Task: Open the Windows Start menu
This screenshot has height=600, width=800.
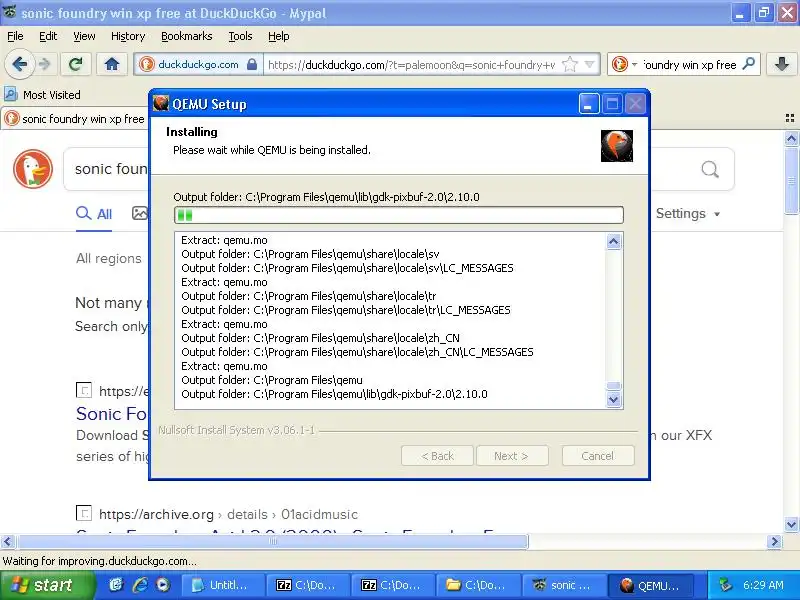Action: (x=47, y=585)
